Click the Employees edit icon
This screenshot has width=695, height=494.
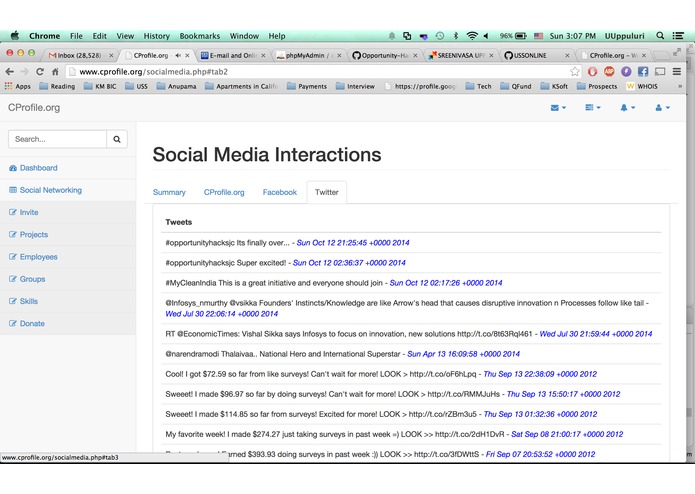coord(13,257)
